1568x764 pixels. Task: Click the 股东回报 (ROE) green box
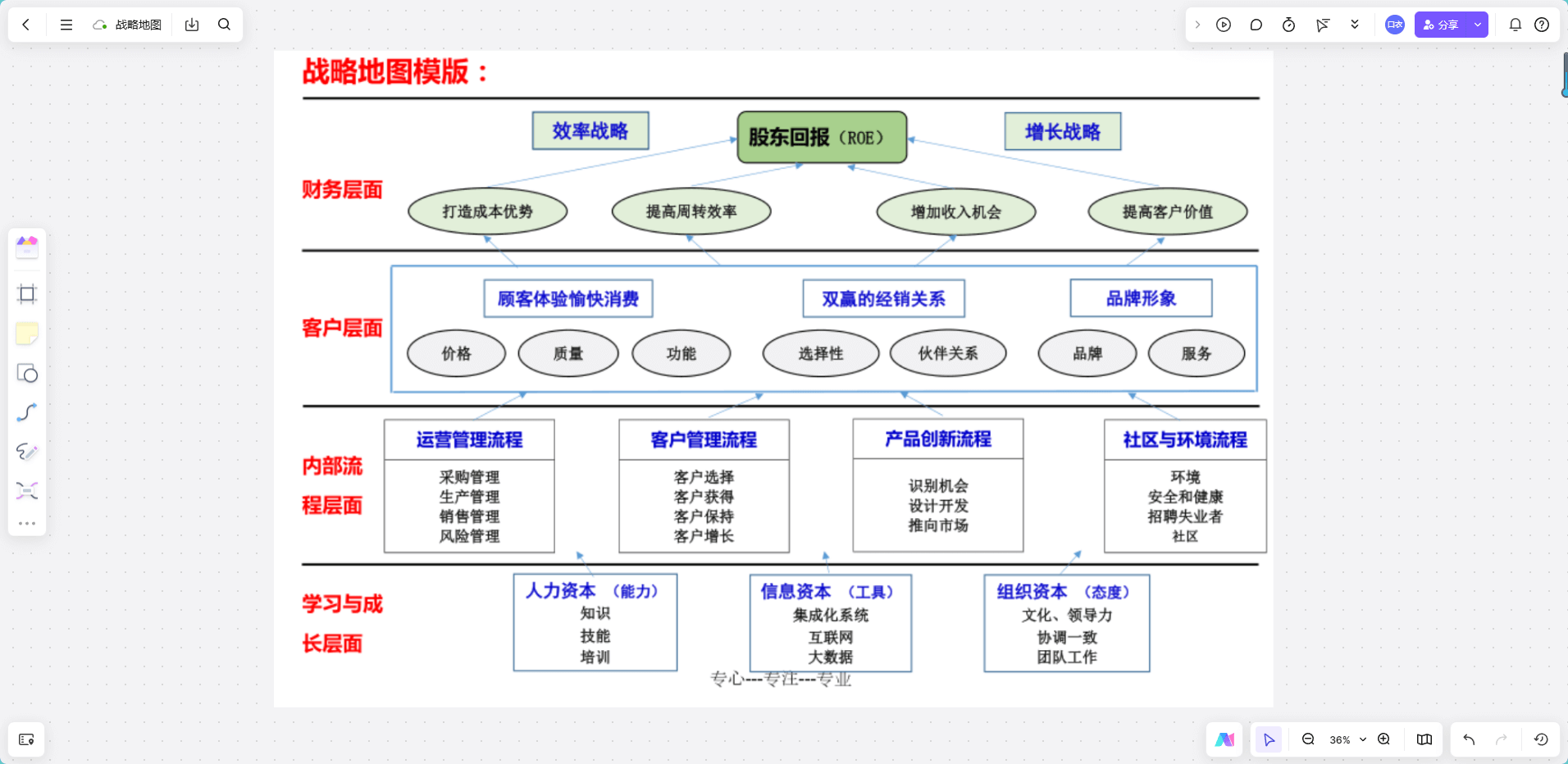coord(822,137)
